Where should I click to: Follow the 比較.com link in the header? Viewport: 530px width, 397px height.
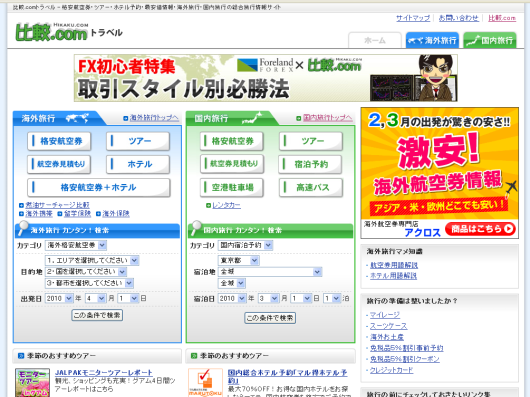click(502, 18)
